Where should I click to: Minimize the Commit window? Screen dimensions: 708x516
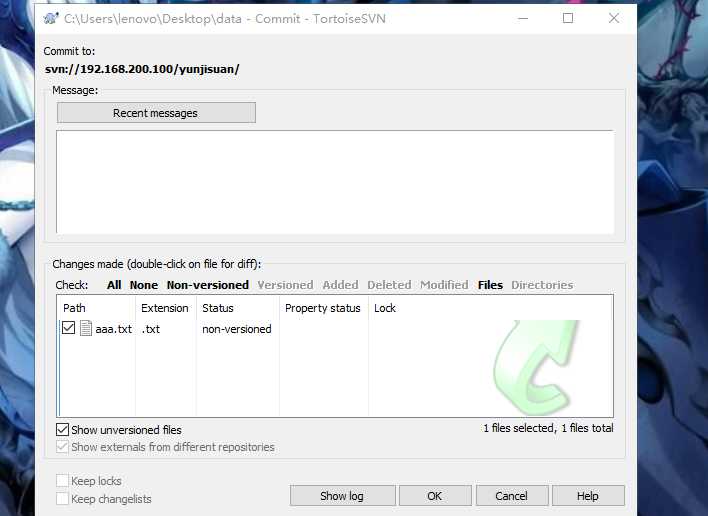pyautogui.click(x=523, y=19)
